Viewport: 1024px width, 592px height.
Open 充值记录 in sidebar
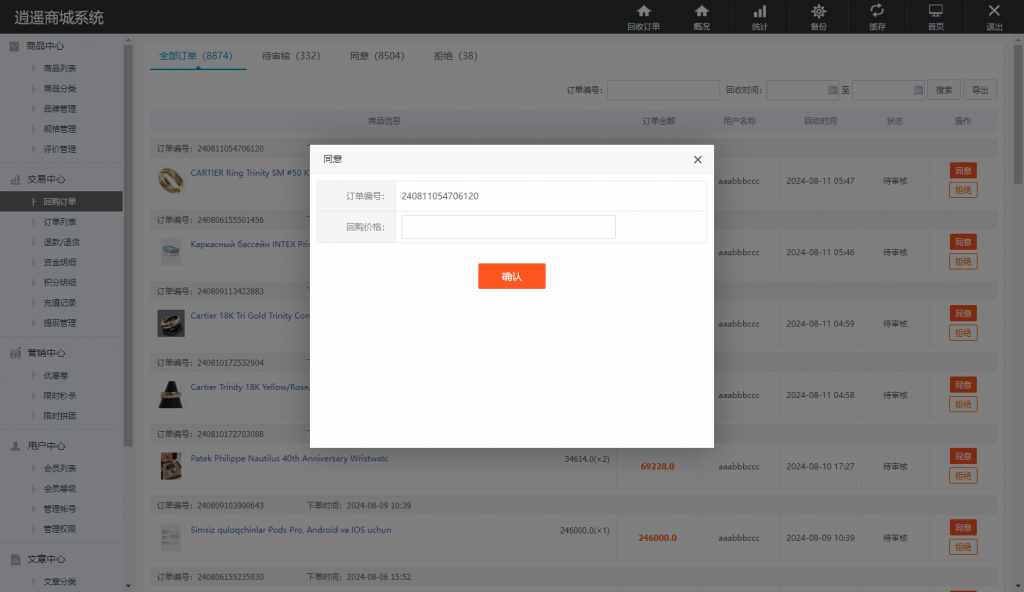pos(59,303)
